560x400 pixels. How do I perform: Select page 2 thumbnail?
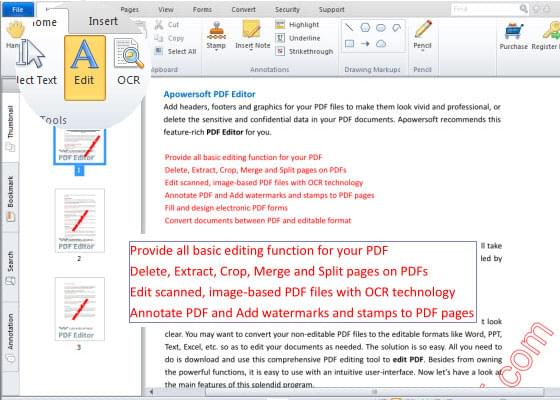click(80, 220)
